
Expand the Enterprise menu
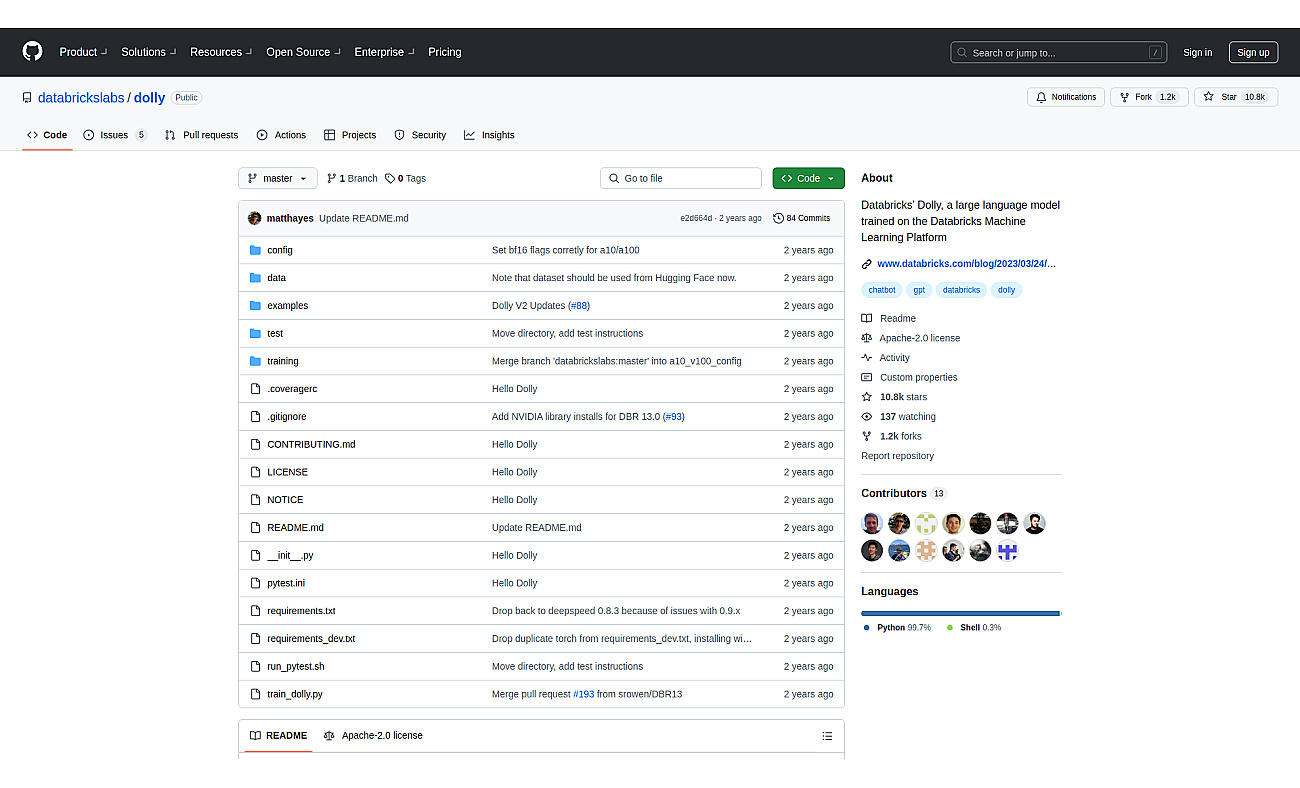click(x=384, y=52)
